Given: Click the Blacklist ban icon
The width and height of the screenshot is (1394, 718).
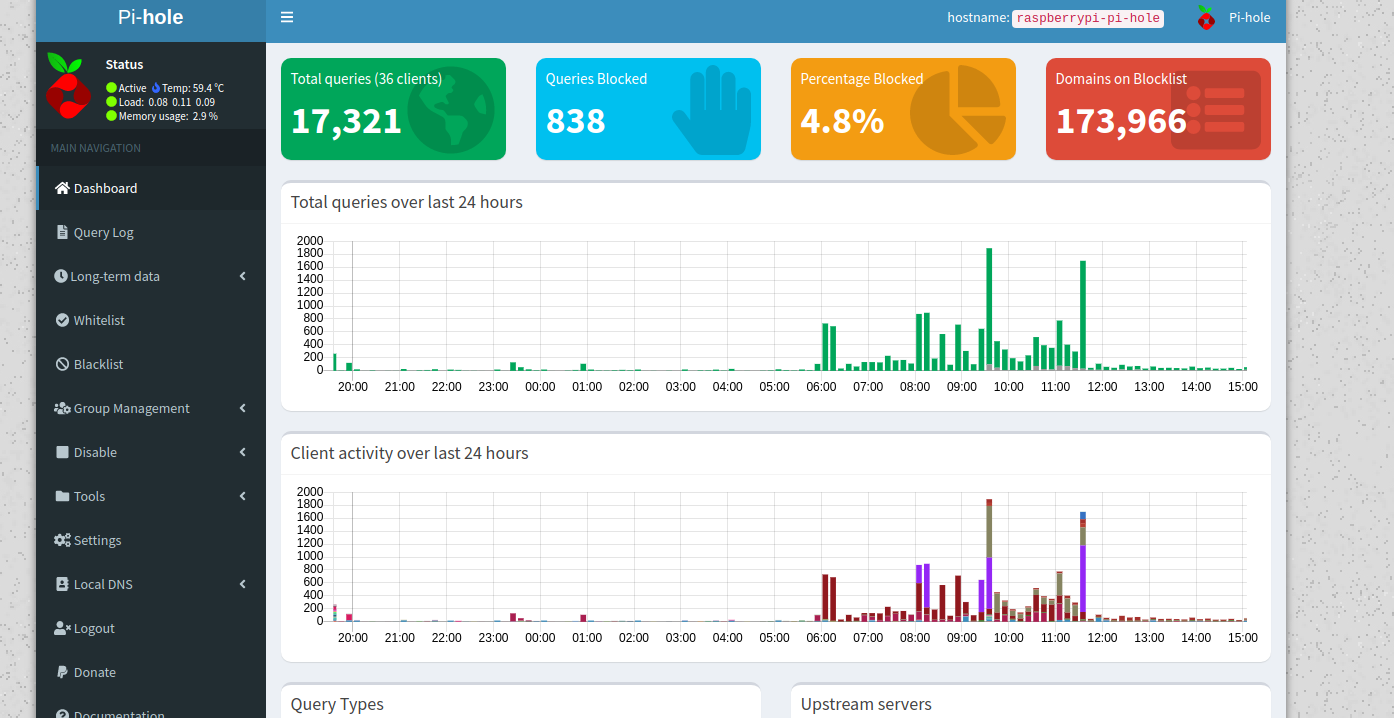Looking at the screenshot, I should pos(62,364).
